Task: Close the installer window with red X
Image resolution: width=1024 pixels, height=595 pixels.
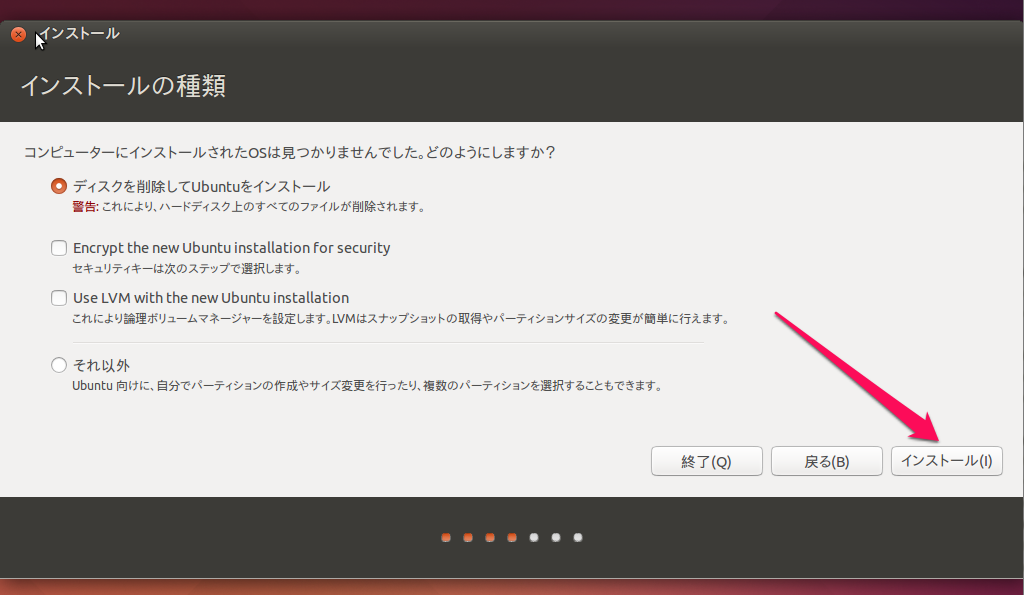Action: (x=18, y=35)
